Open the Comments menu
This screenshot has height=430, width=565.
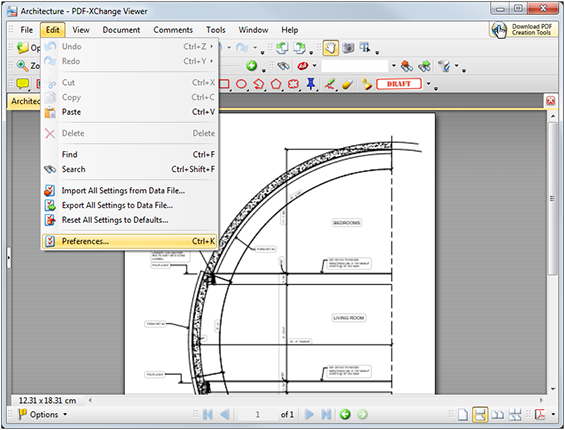[x=173, y=30]
